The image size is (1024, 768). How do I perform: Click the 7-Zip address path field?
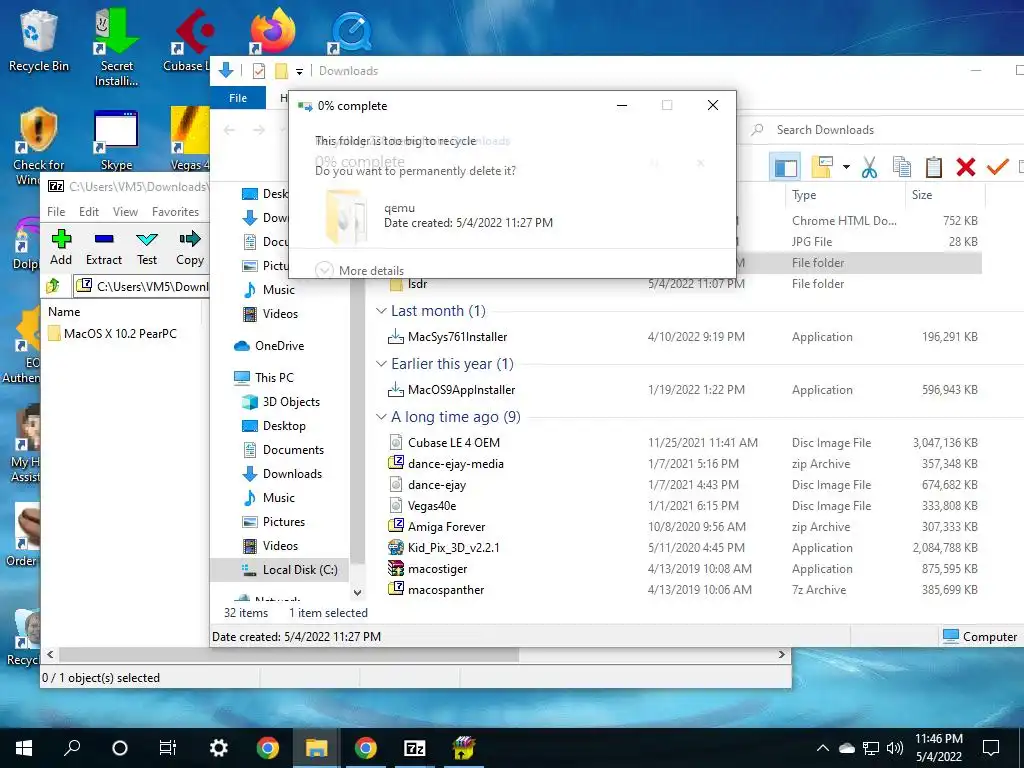point(142,286)
